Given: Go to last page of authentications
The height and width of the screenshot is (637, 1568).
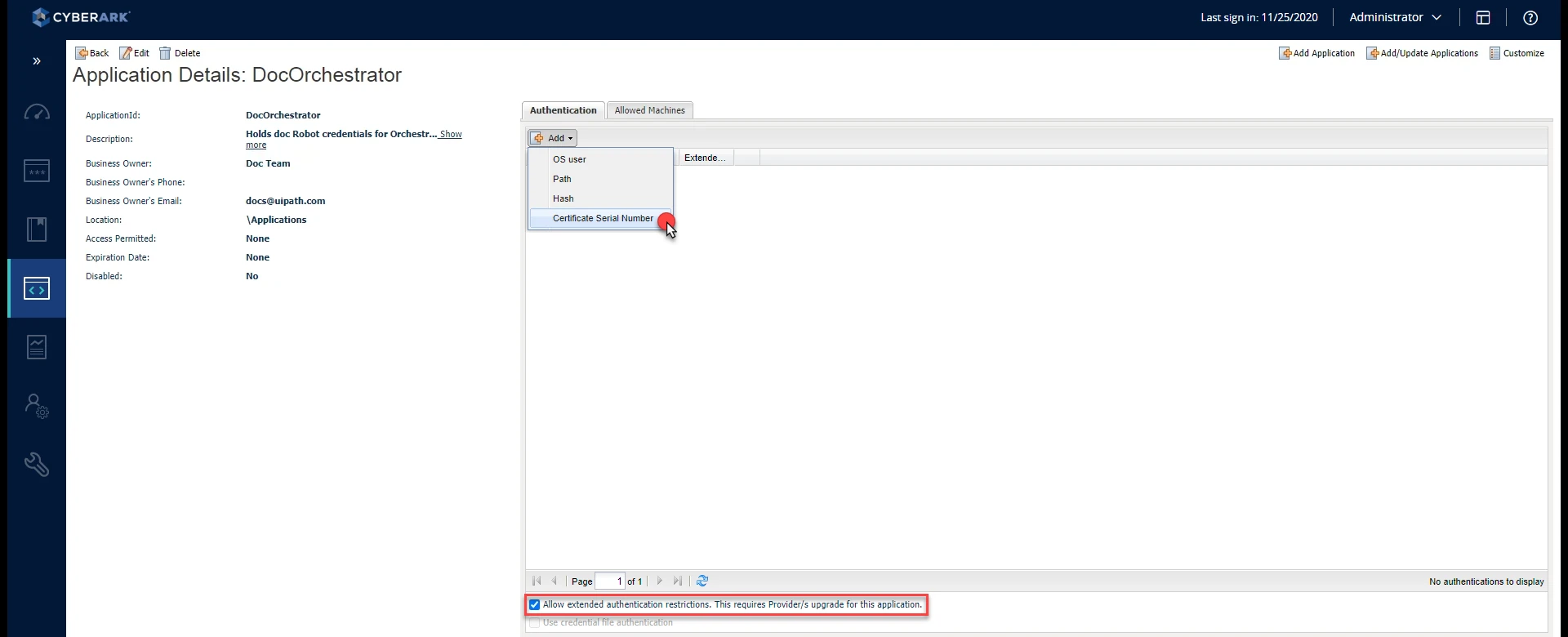Looking at the screenshot, I should pyautogui.click(x=678, y=581).
